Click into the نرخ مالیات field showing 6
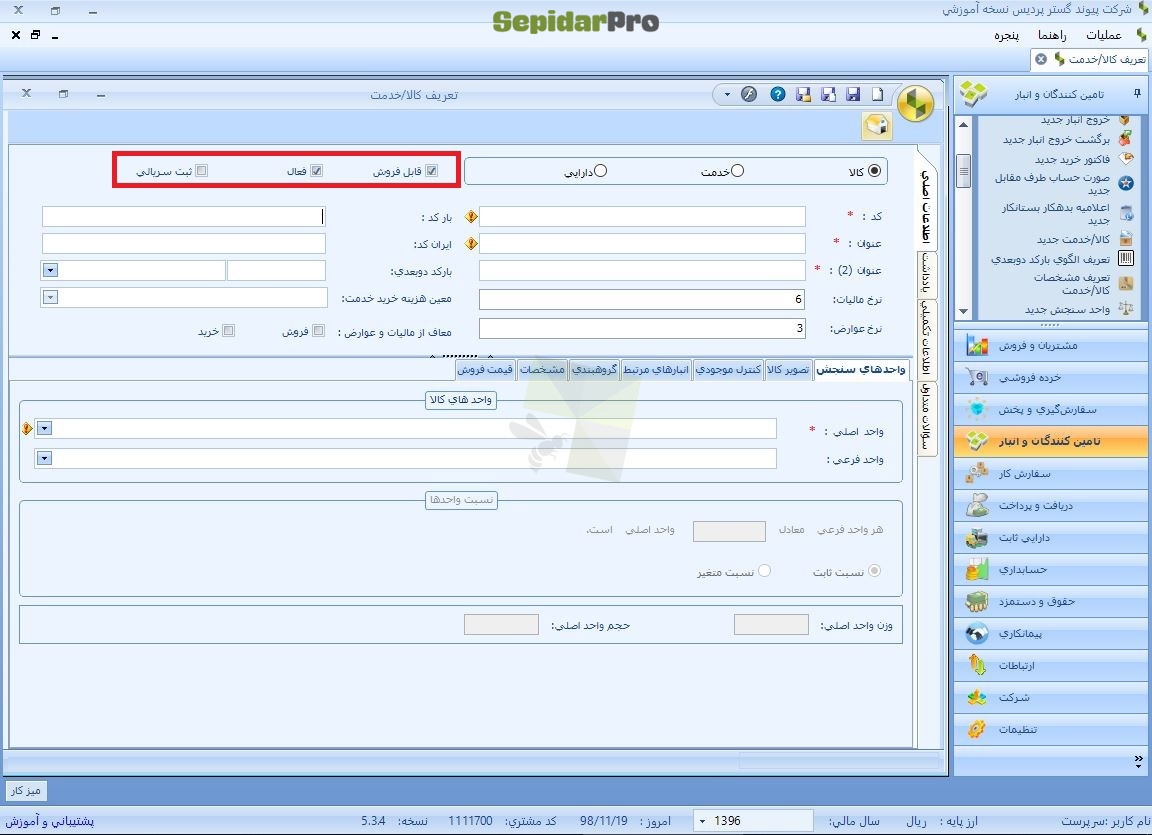 coord(642,300)
